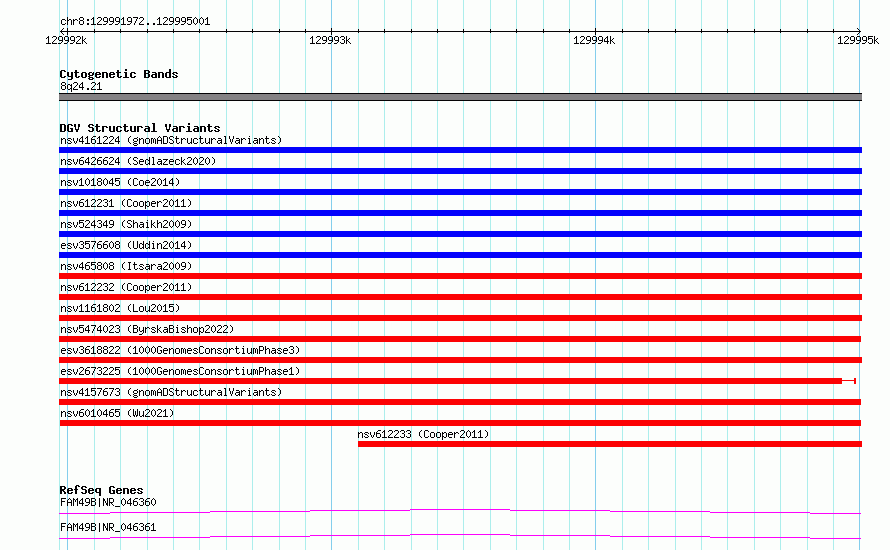The width and height of the screenshot is (890, 550).
Task: Click the RefSeq Genes track title
Action: (x=101, y=490)
